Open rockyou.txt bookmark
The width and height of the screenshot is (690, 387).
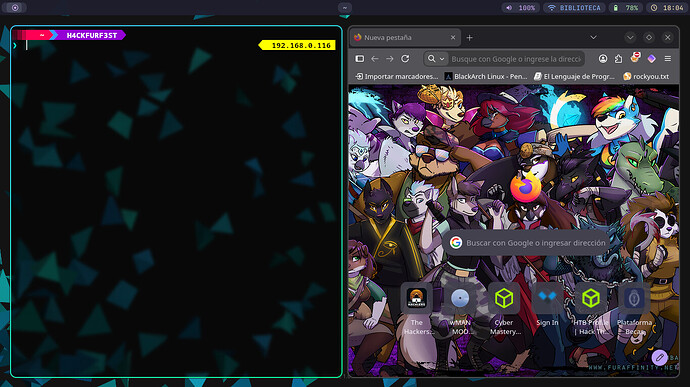(x=646, y=76)
